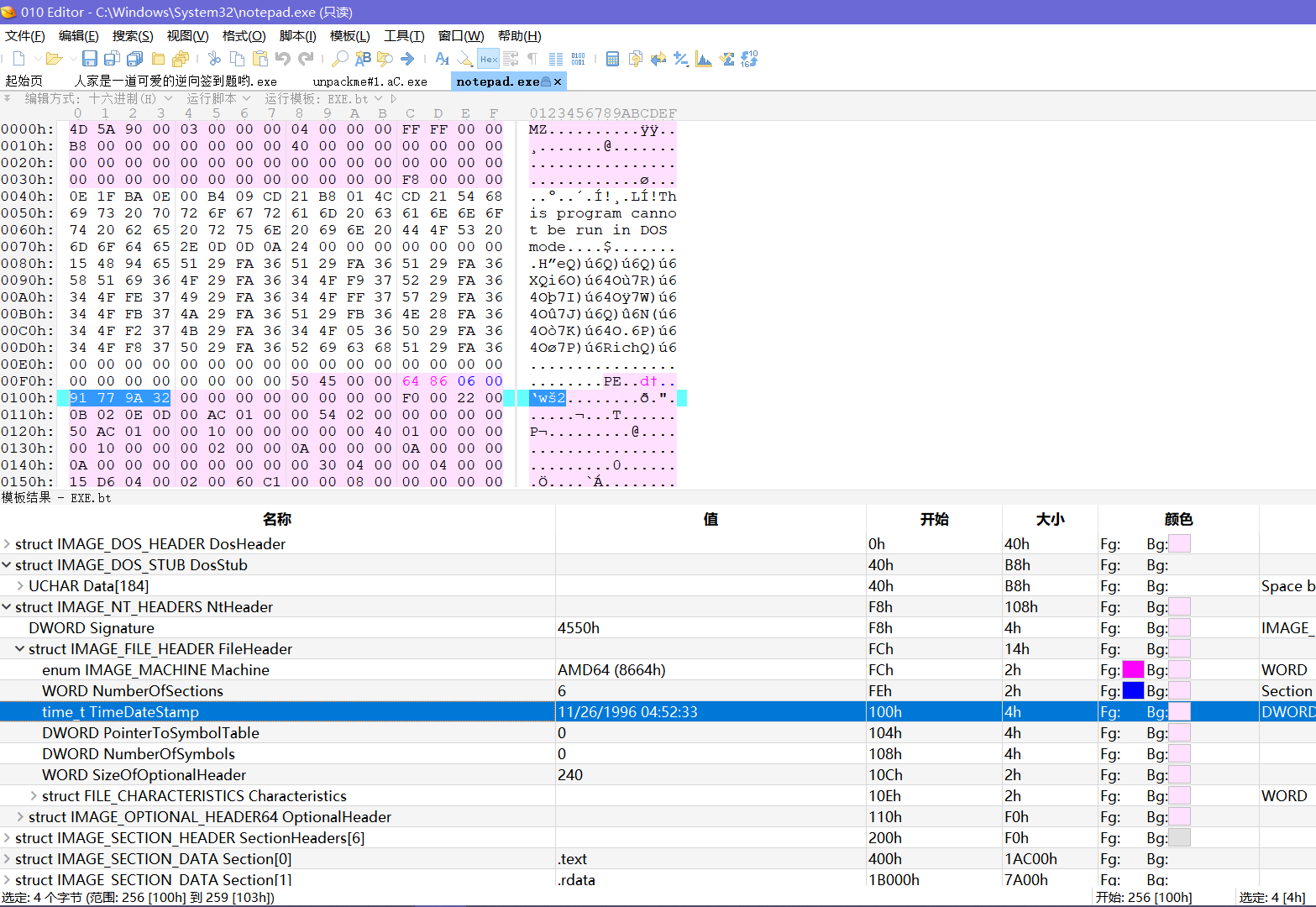
Task: Save the file using the Save icon
Action: tap(90, 58)
